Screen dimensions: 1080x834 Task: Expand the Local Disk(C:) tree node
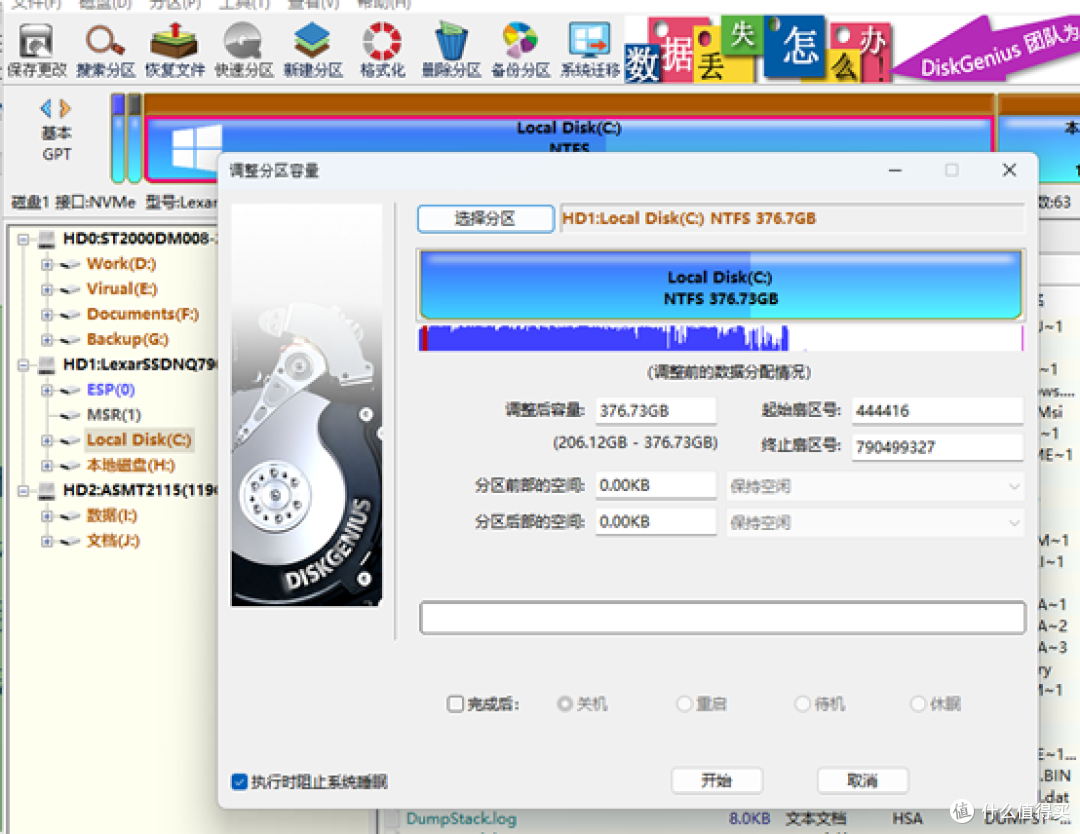[47, 441]
